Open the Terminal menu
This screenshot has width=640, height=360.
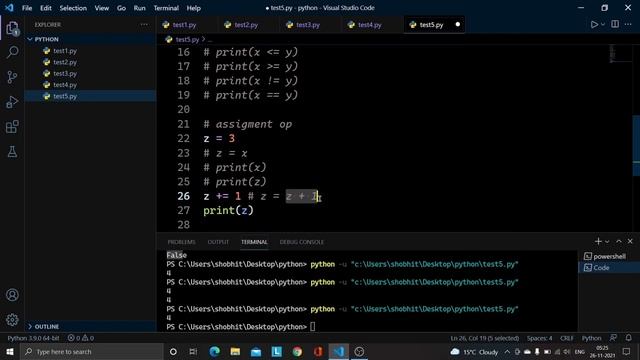[166, 8]
